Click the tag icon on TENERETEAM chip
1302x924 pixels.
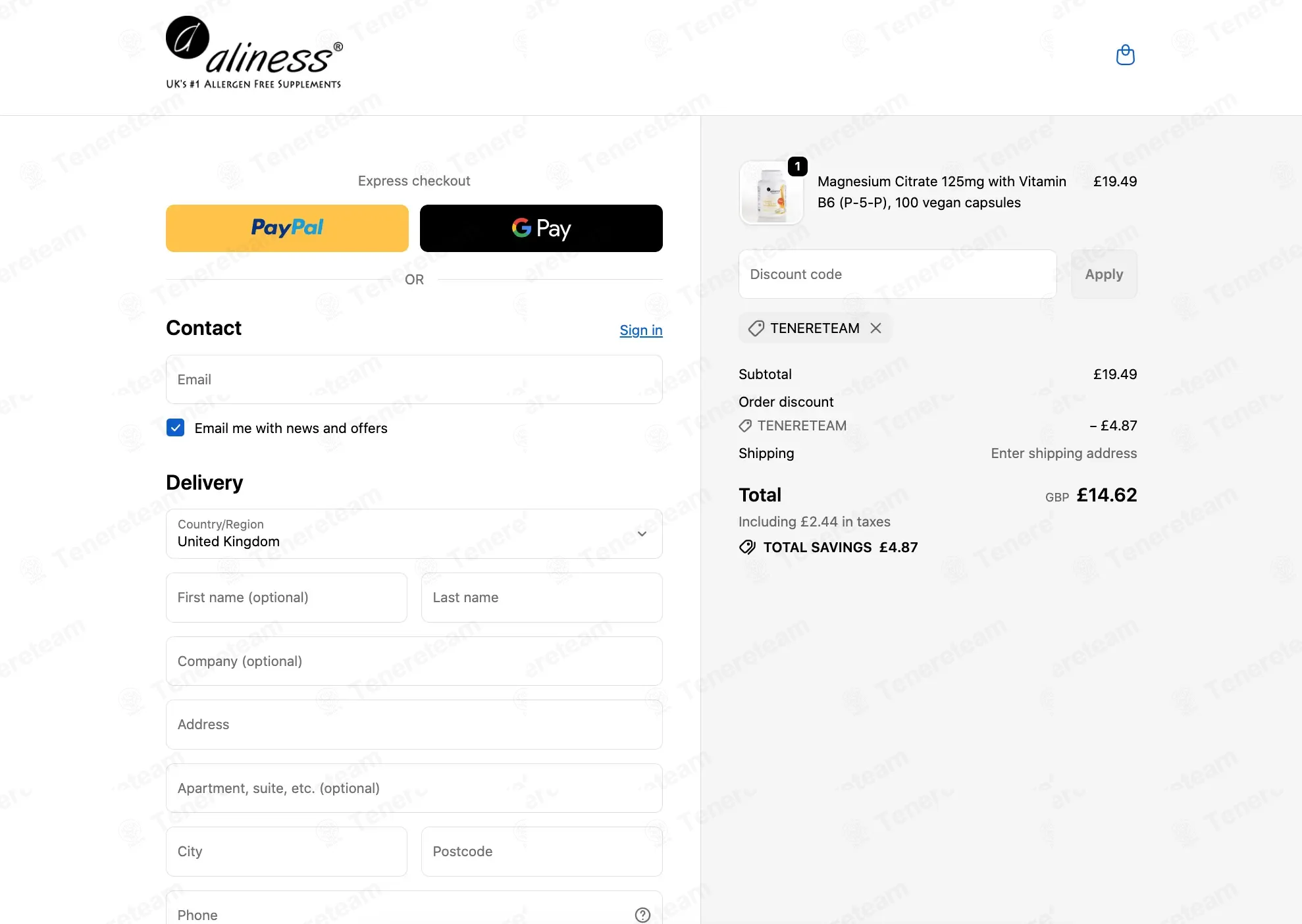(x=756, y=328)
